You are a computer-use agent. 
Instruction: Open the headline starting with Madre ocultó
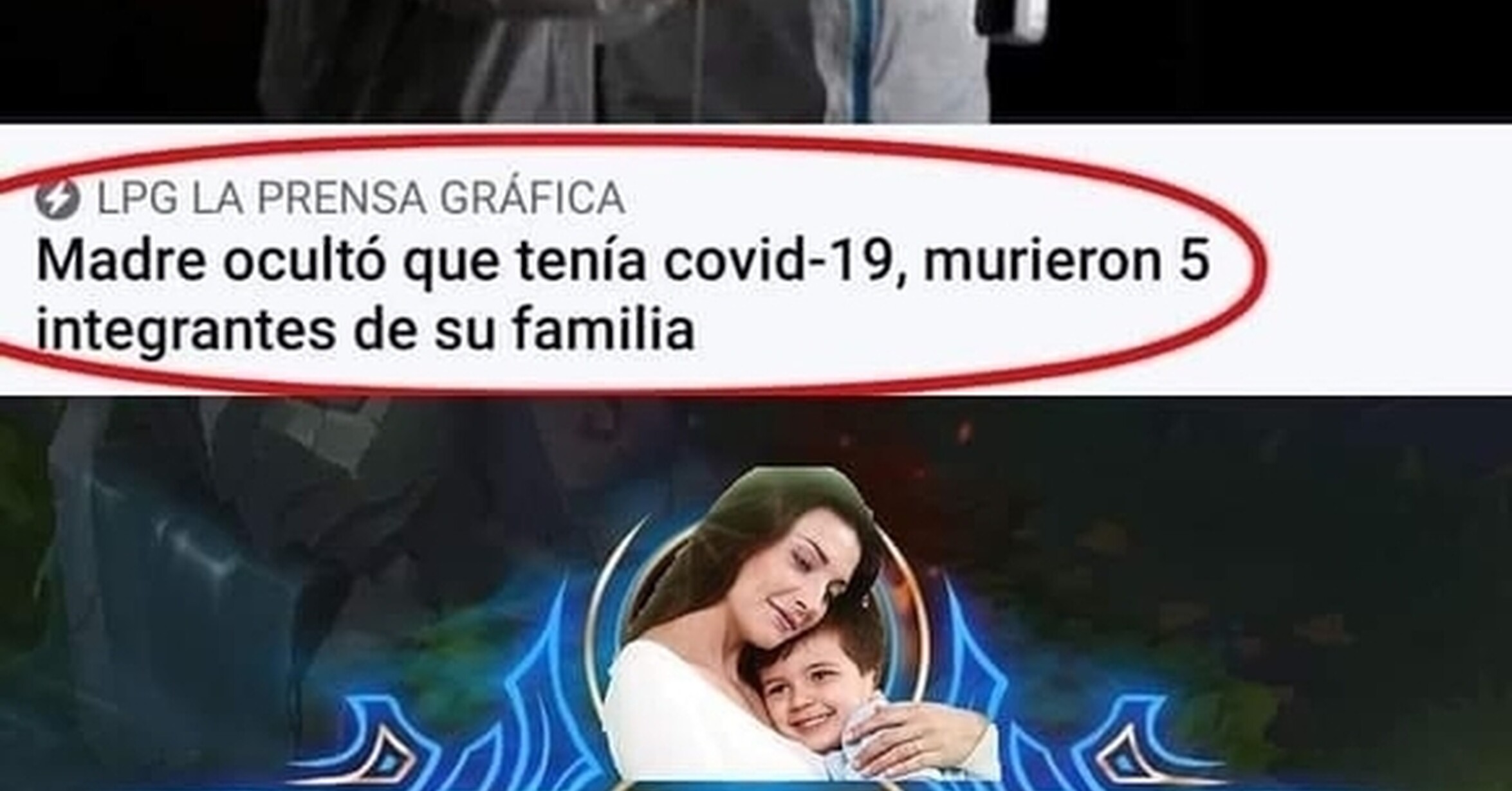[x=623, y=296]
